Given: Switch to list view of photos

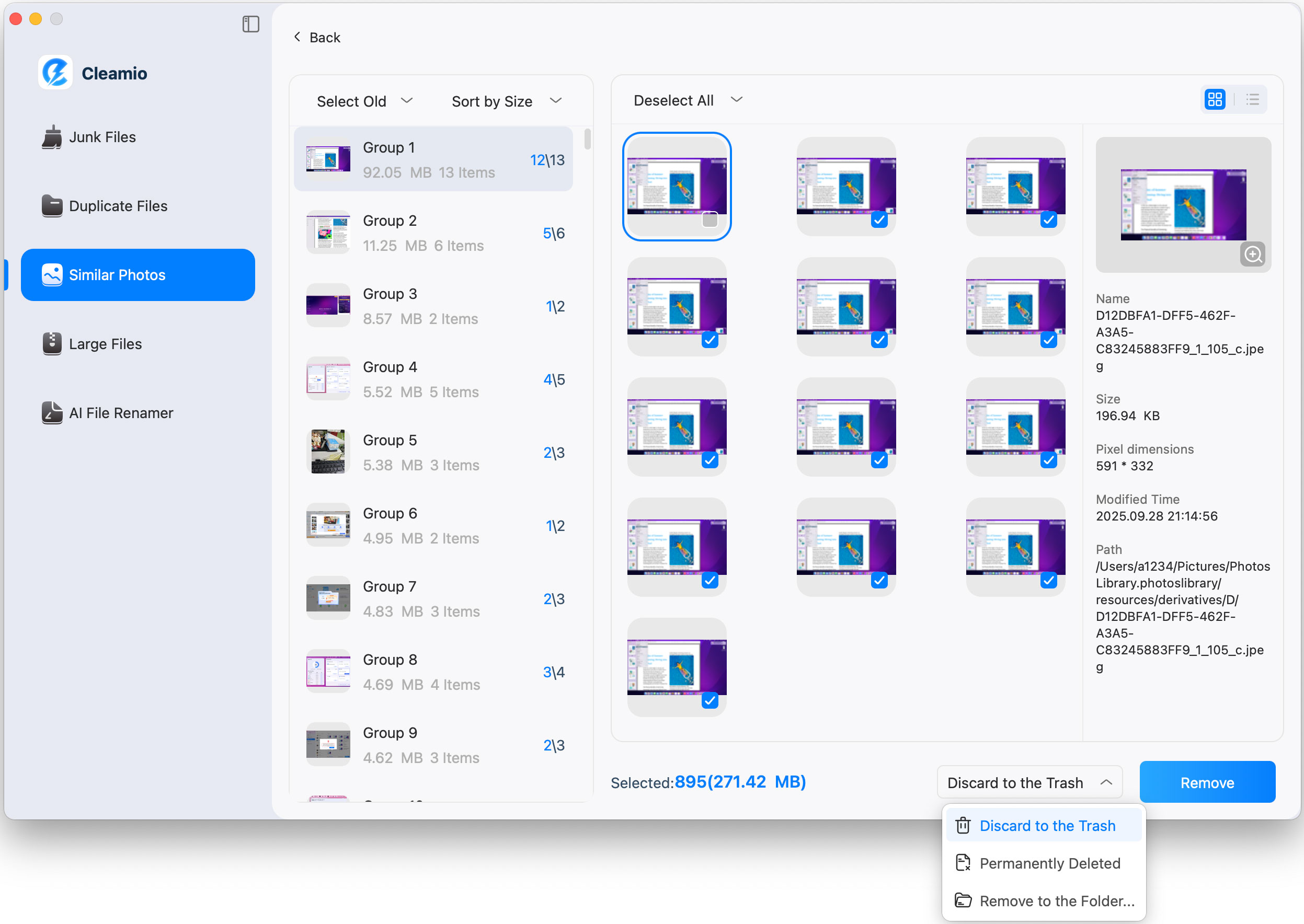Looking at the screenshot, I should click(x=1252, y=99).
